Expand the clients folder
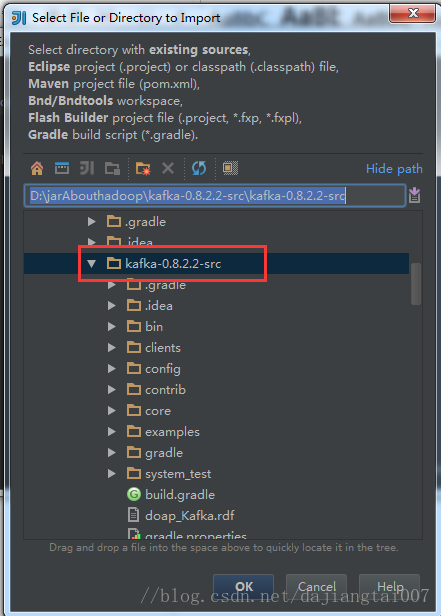Screen dimensions: 441x616 (112, 348)
